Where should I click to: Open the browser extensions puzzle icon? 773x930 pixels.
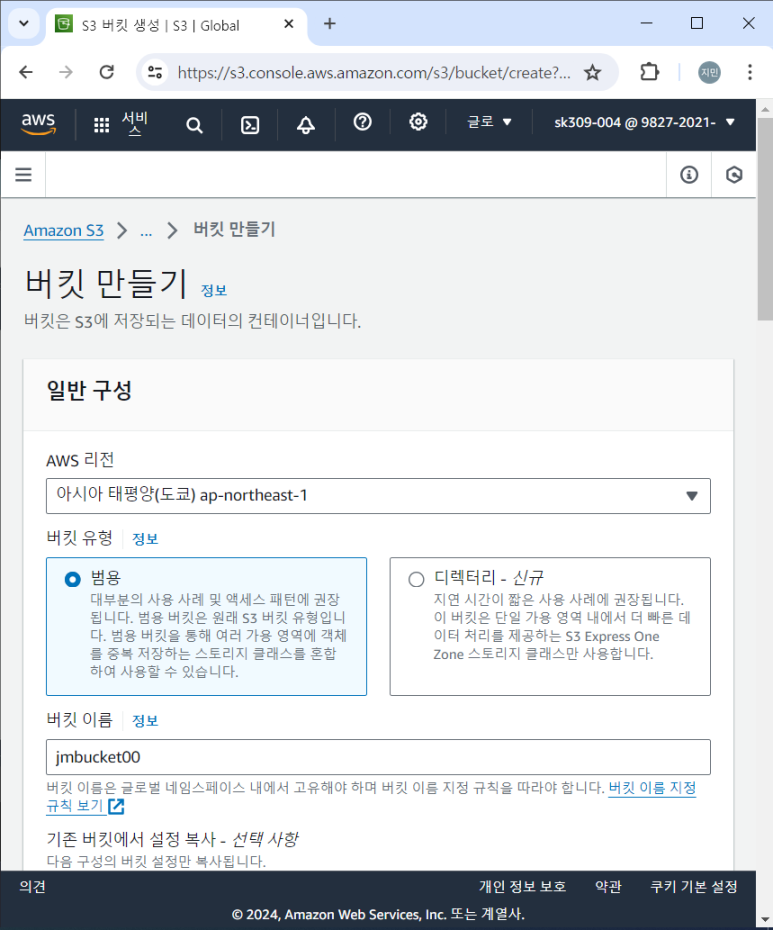point(650,72)
